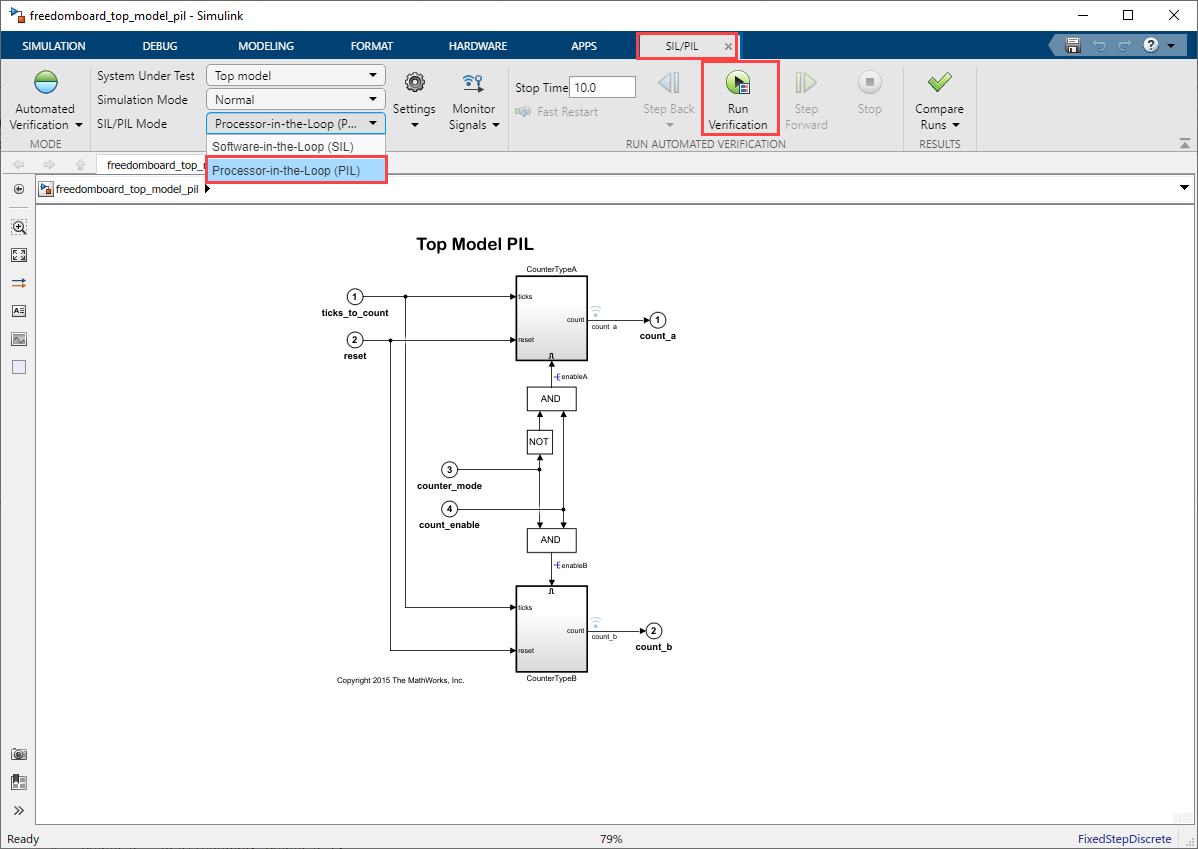Click the Save icon in title toolbar
This screenshot has height=849, width=1198.
(x=1073, y=46)
